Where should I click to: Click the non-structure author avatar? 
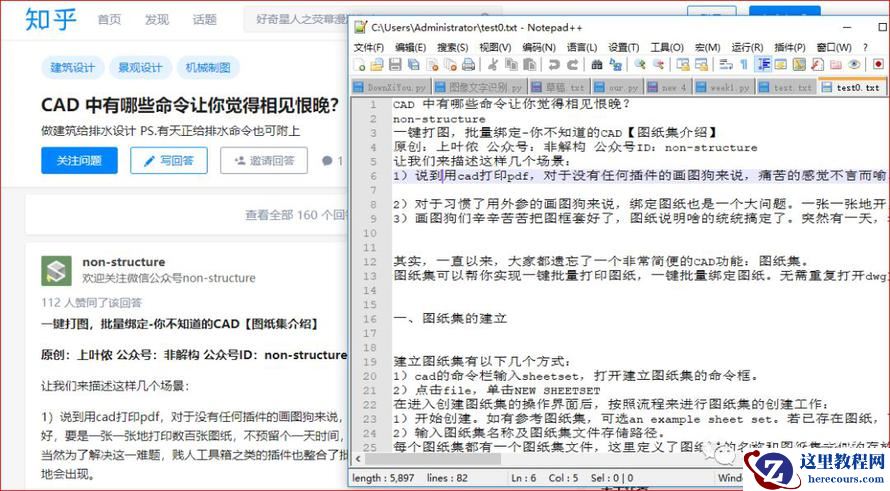click(56, 270)
